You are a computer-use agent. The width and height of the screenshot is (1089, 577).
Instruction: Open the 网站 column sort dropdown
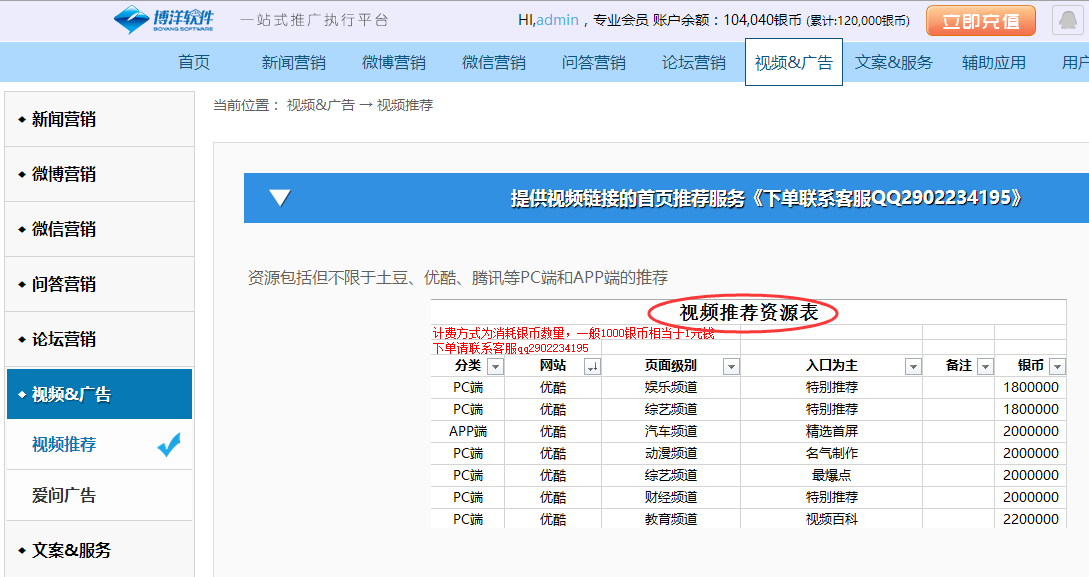click(591, 367)
